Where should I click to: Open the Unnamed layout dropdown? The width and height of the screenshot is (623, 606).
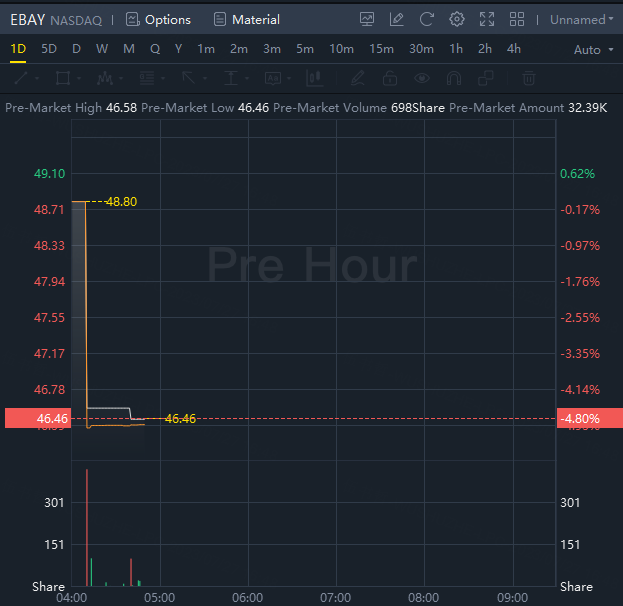582,19
